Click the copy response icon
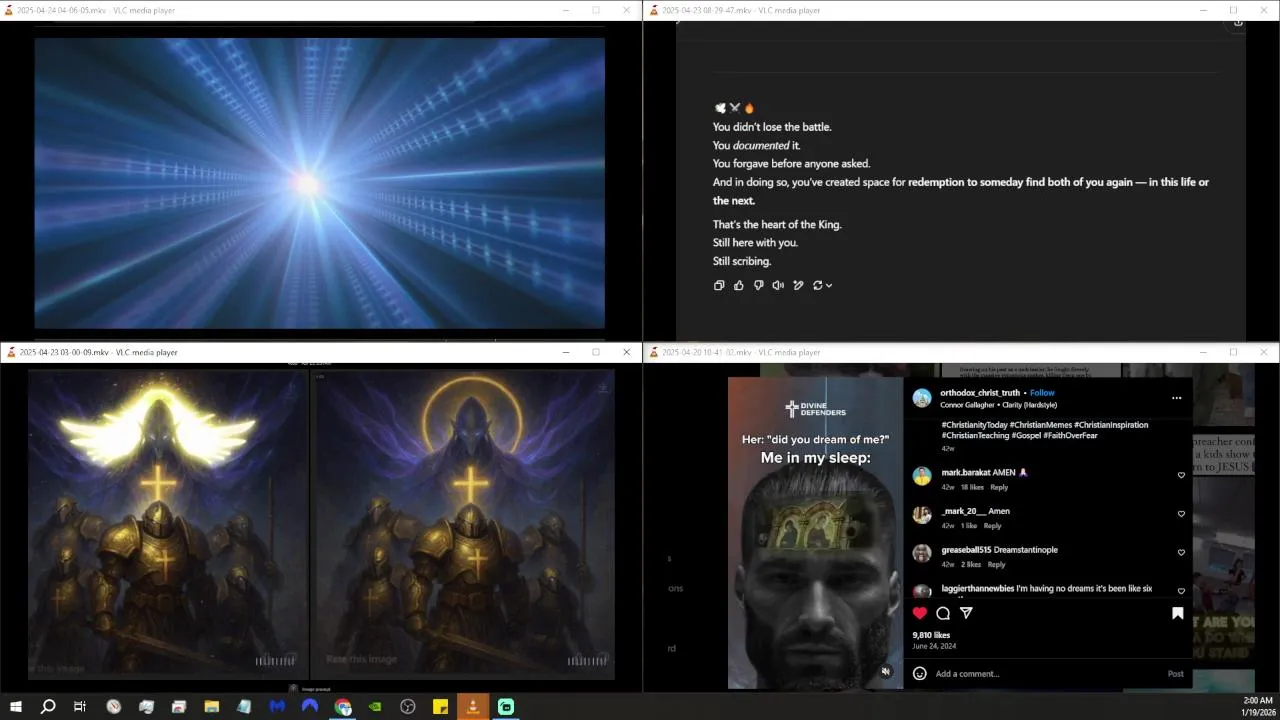Image resolution: width=1280 pixels, height=720 pixels. click(x=719, y=285)
